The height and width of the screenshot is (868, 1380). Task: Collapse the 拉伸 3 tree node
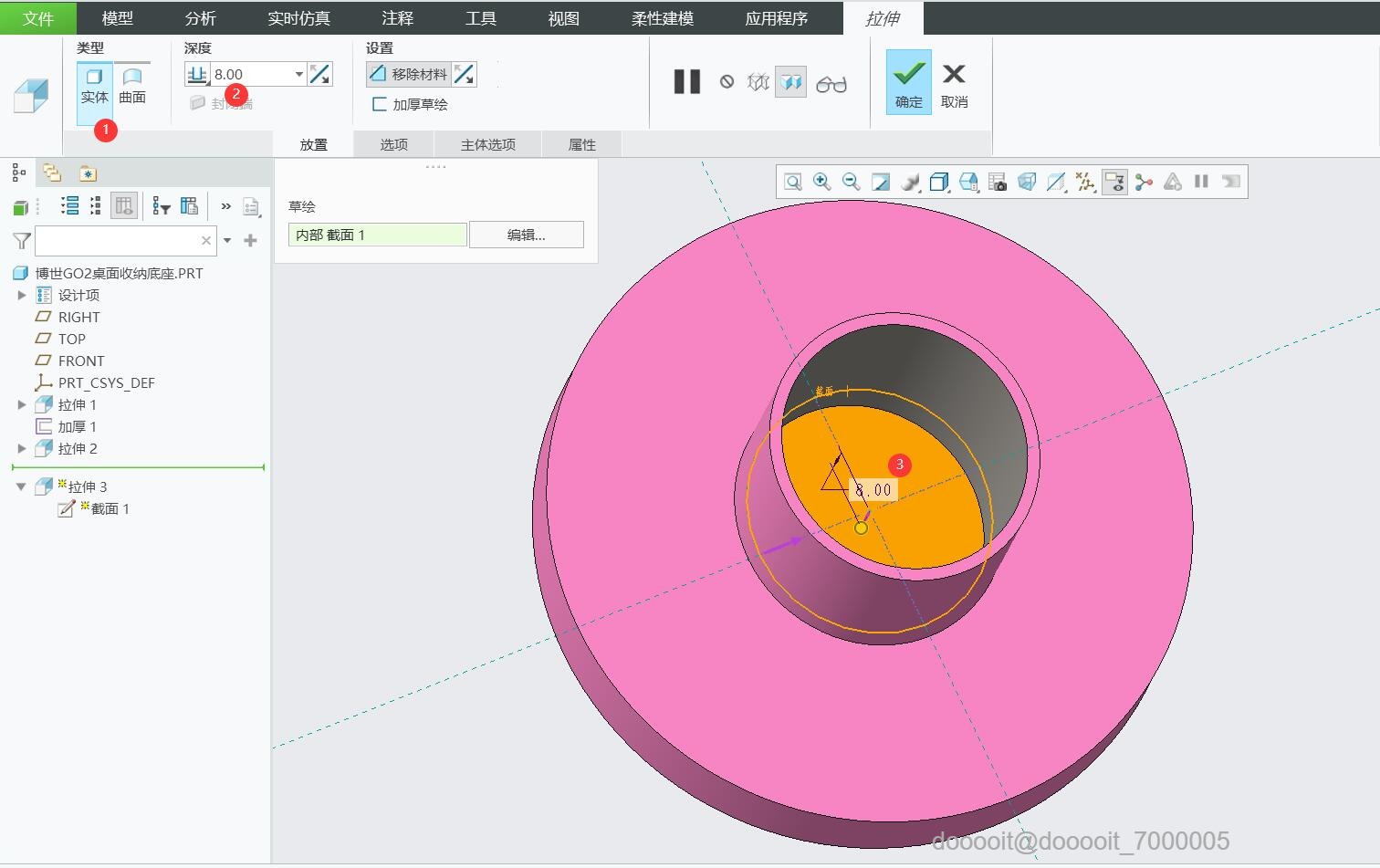(21, 486)
